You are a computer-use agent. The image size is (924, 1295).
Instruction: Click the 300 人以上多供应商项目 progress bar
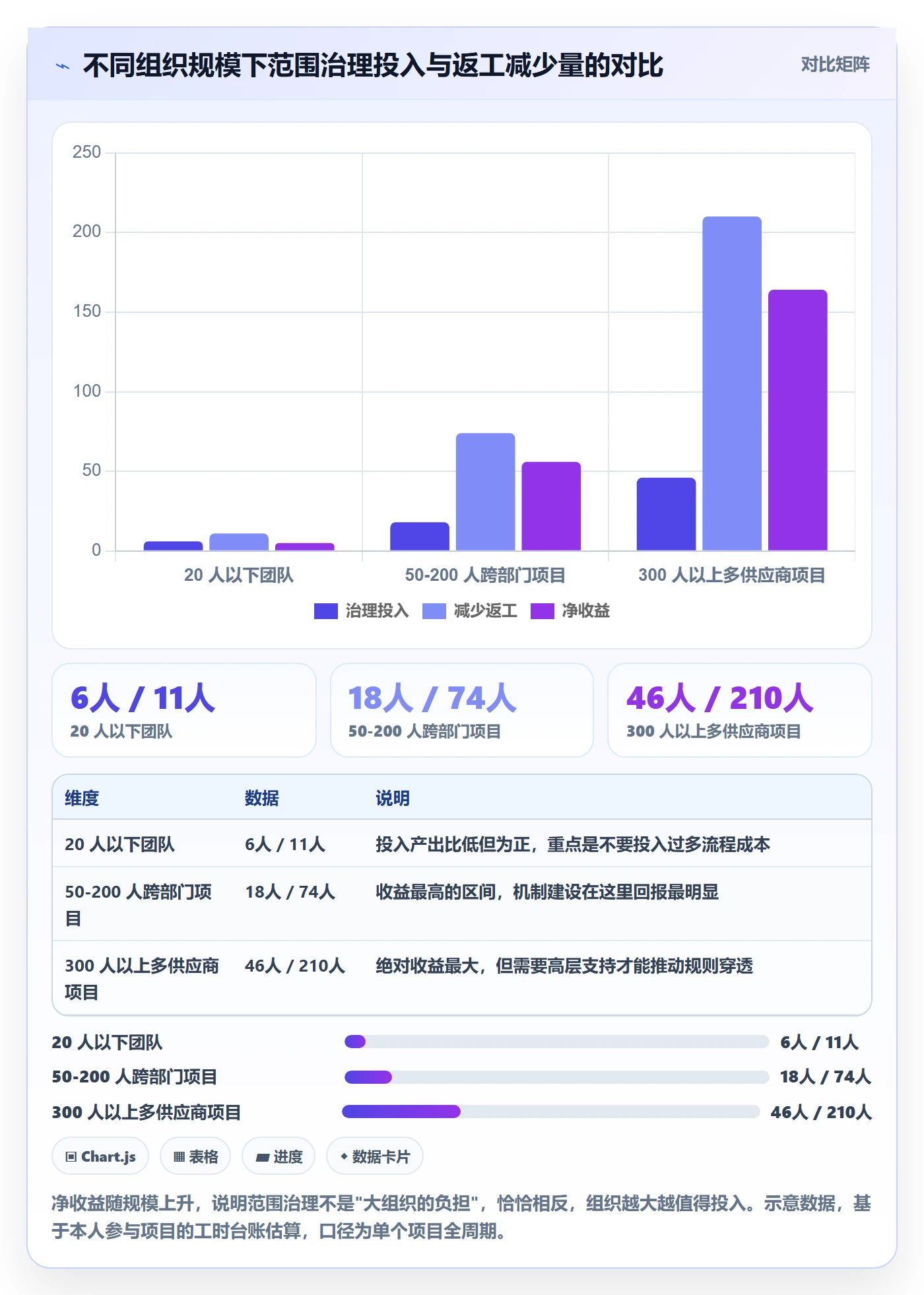click(x=551, y=1112)
